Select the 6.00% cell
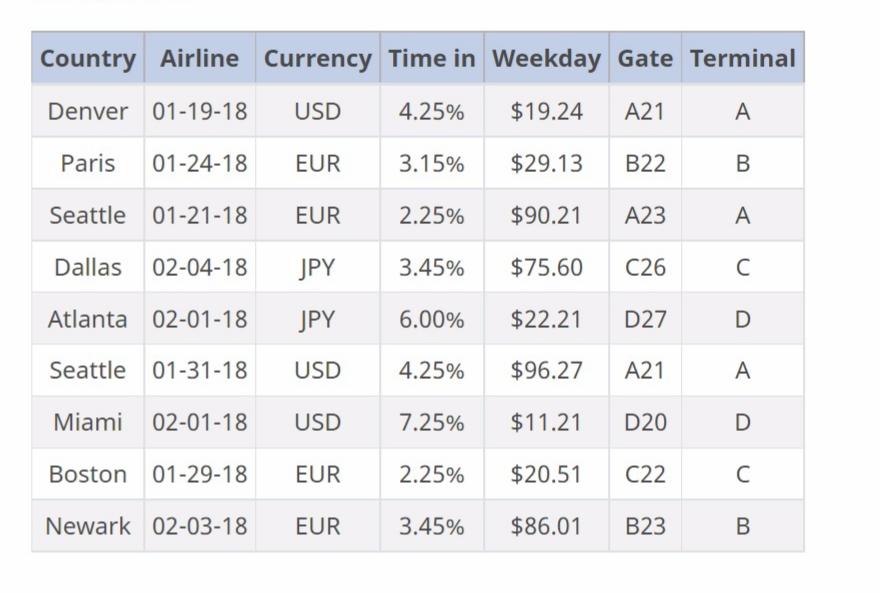The width and height of the screenshot is (880, 594). point(431,319)
